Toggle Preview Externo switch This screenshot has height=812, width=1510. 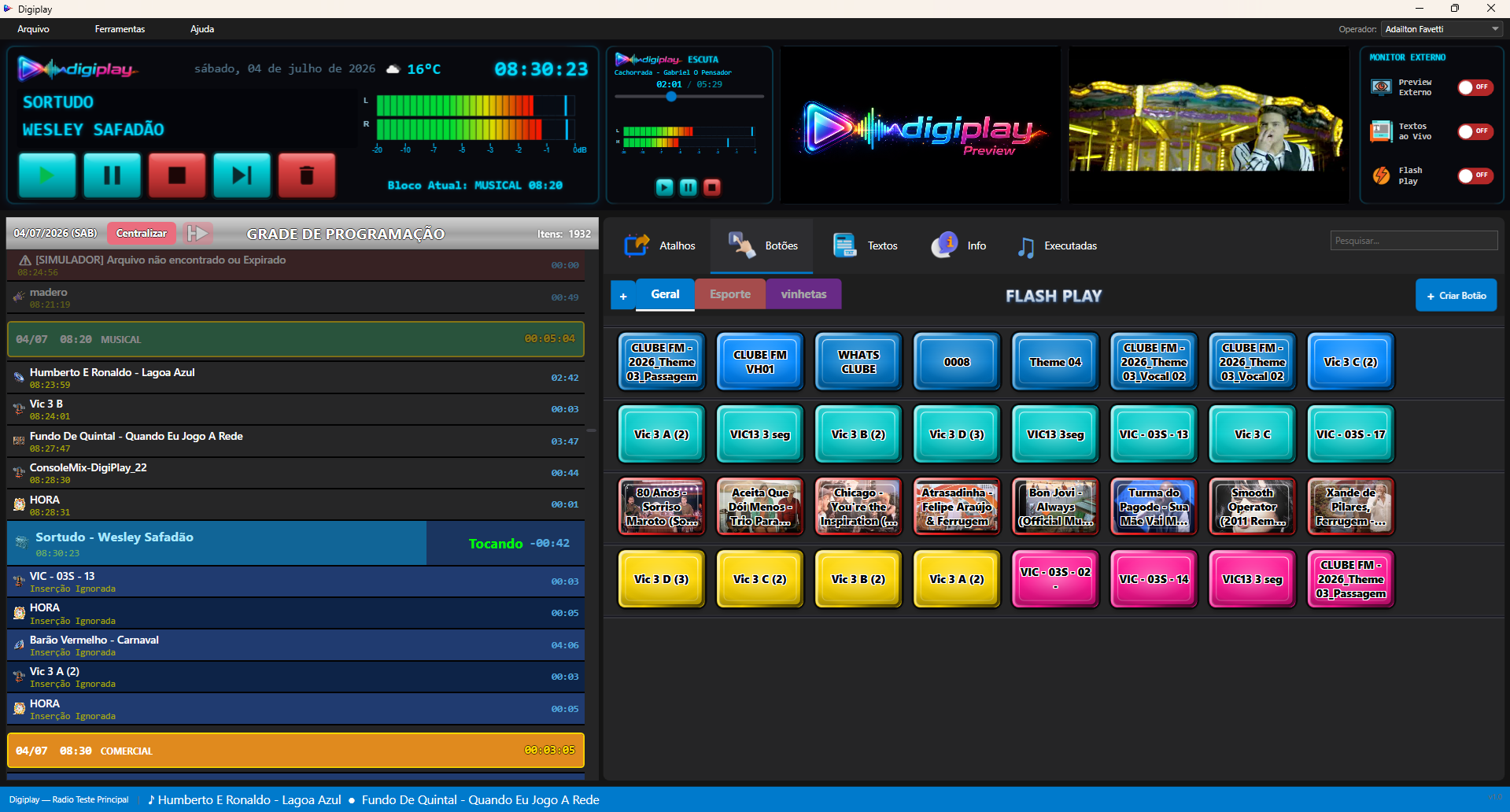(x=1475, y=87)
